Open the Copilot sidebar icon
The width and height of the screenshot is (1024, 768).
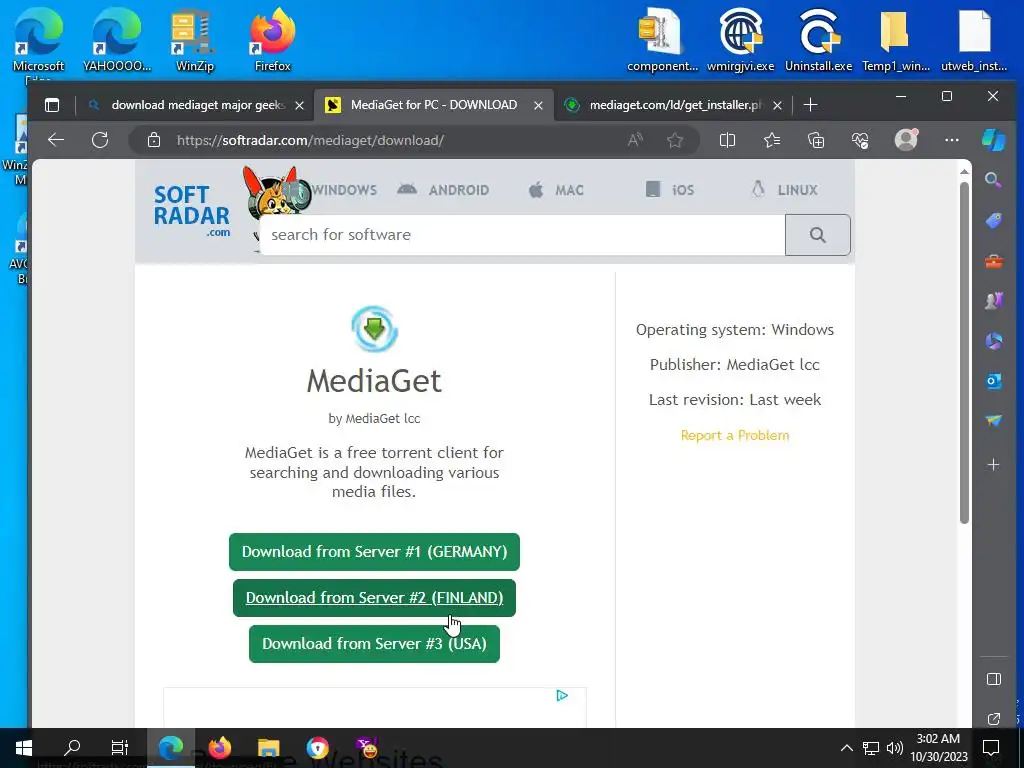tap(993, 140)
